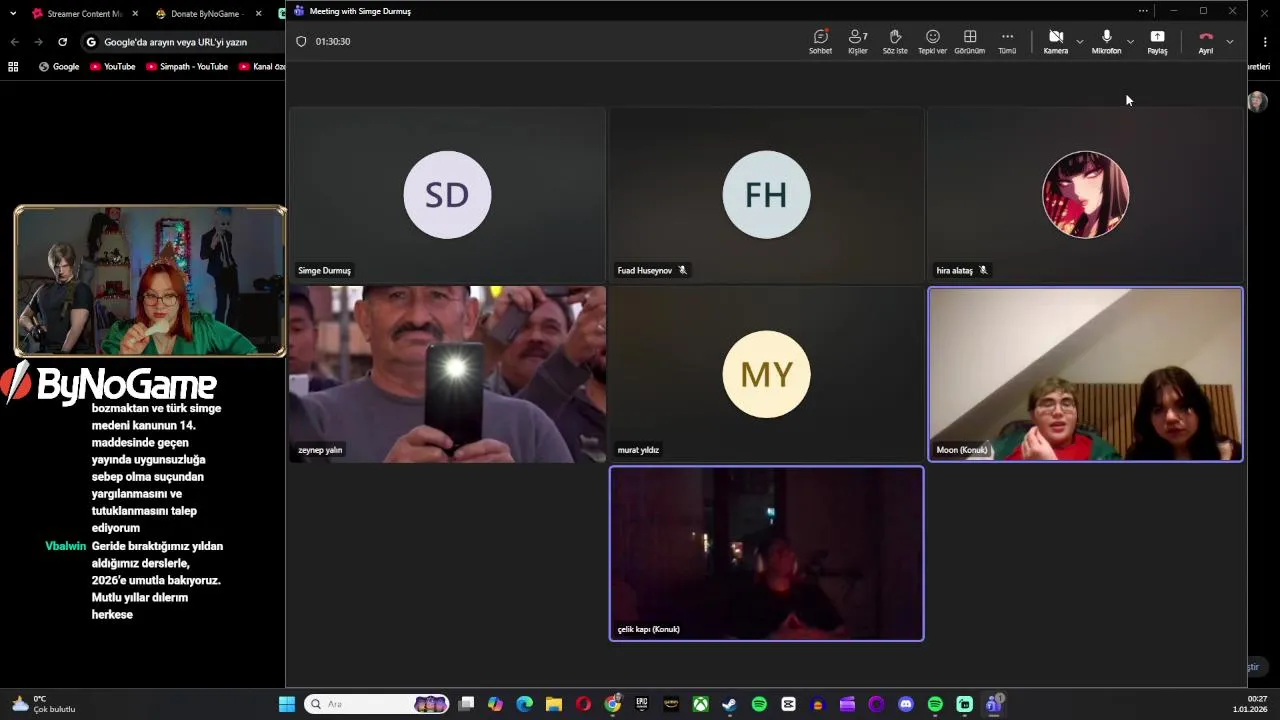The width and height of the screenshot is (1280, 720).
Task: Select Fuad Huseynov participant tile
Action: [x=766, y=194]
